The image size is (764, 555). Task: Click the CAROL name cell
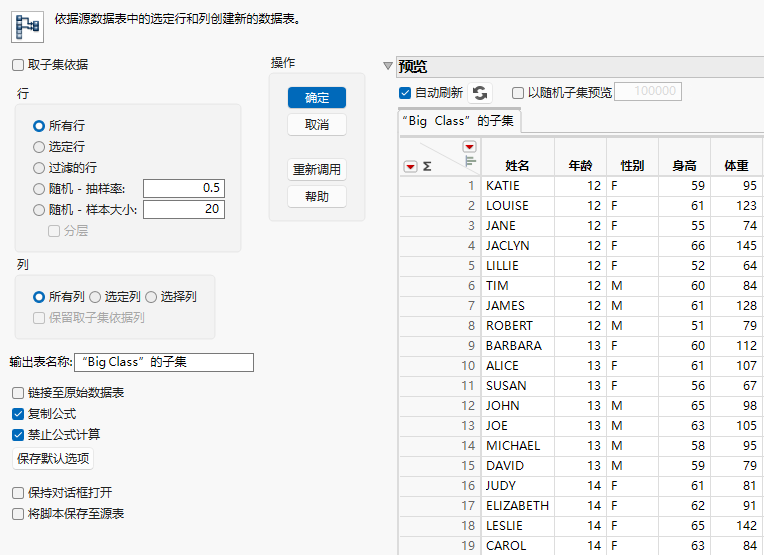tap(517, 546)
